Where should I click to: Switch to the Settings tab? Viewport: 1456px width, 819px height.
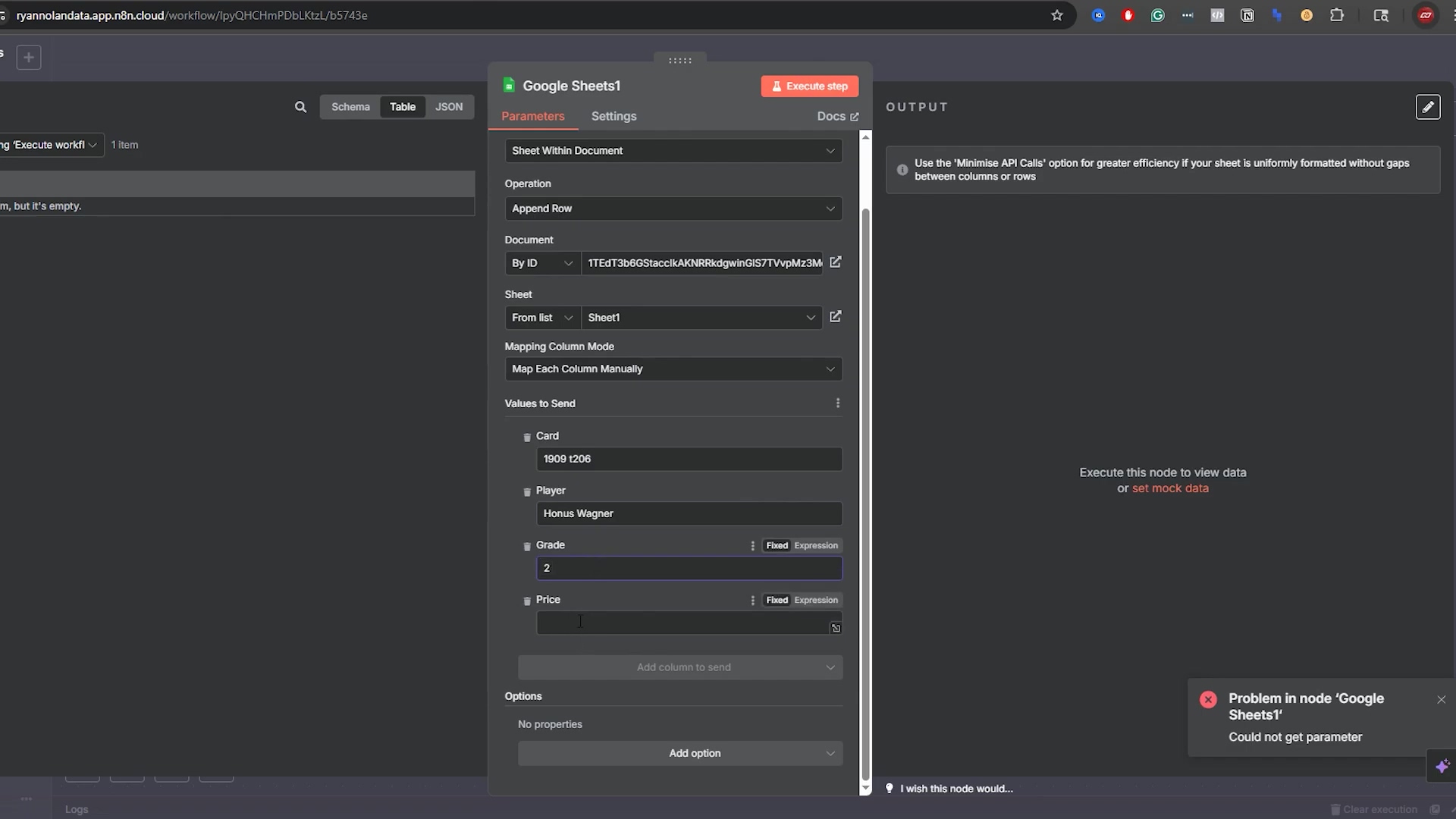pyautogui.click(x=613, y=116)
